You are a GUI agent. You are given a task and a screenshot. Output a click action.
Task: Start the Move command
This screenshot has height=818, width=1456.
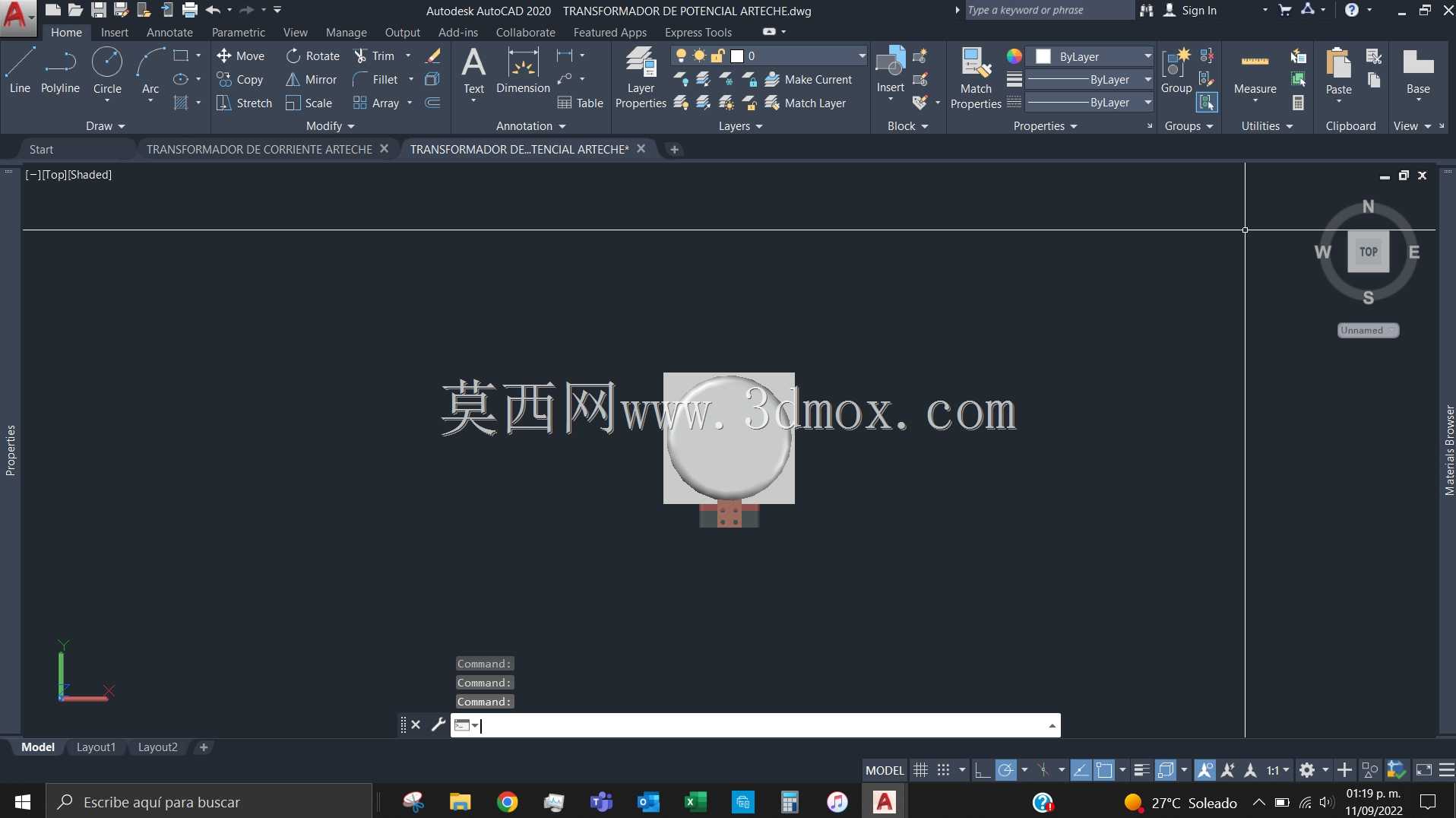pos(240,55)
